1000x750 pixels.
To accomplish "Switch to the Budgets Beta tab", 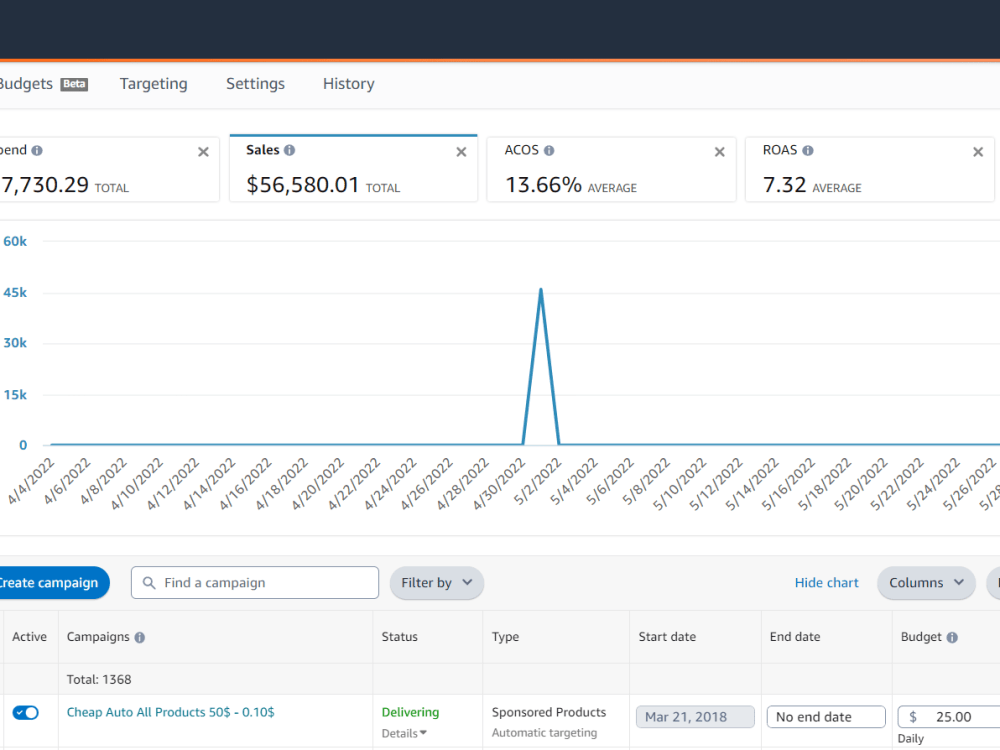I will pyautogui.click(x=43, y=84).
